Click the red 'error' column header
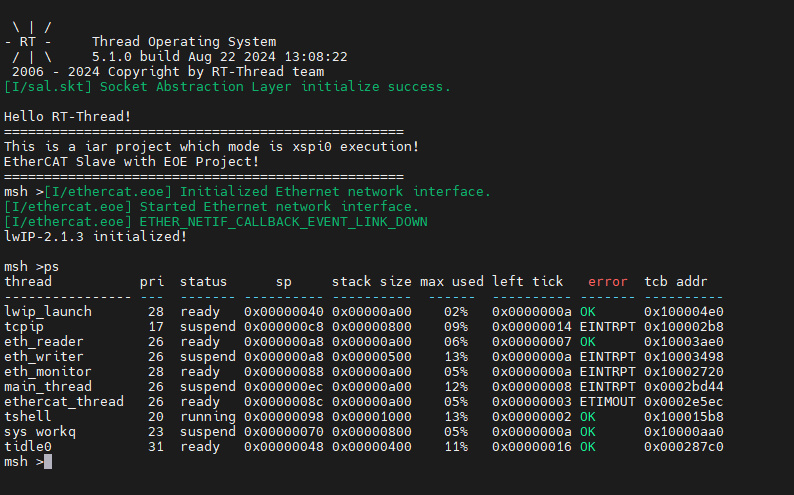 [608, 282]
